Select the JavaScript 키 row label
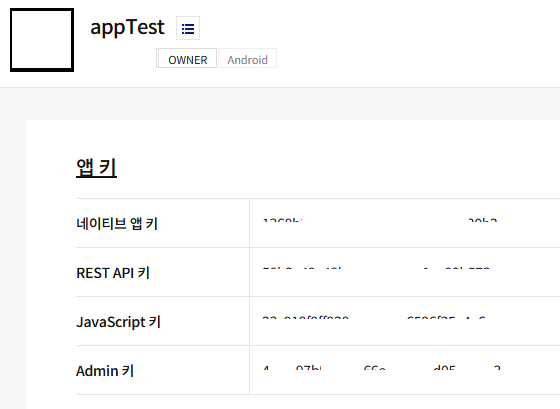Image resolution: width=560 pixels, height=409 pixels. (x=119, y=321)
